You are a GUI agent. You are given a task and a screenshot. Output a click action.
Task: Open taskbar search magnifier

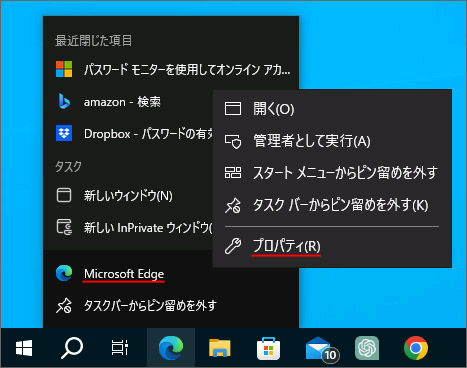(x=72, y=348)
